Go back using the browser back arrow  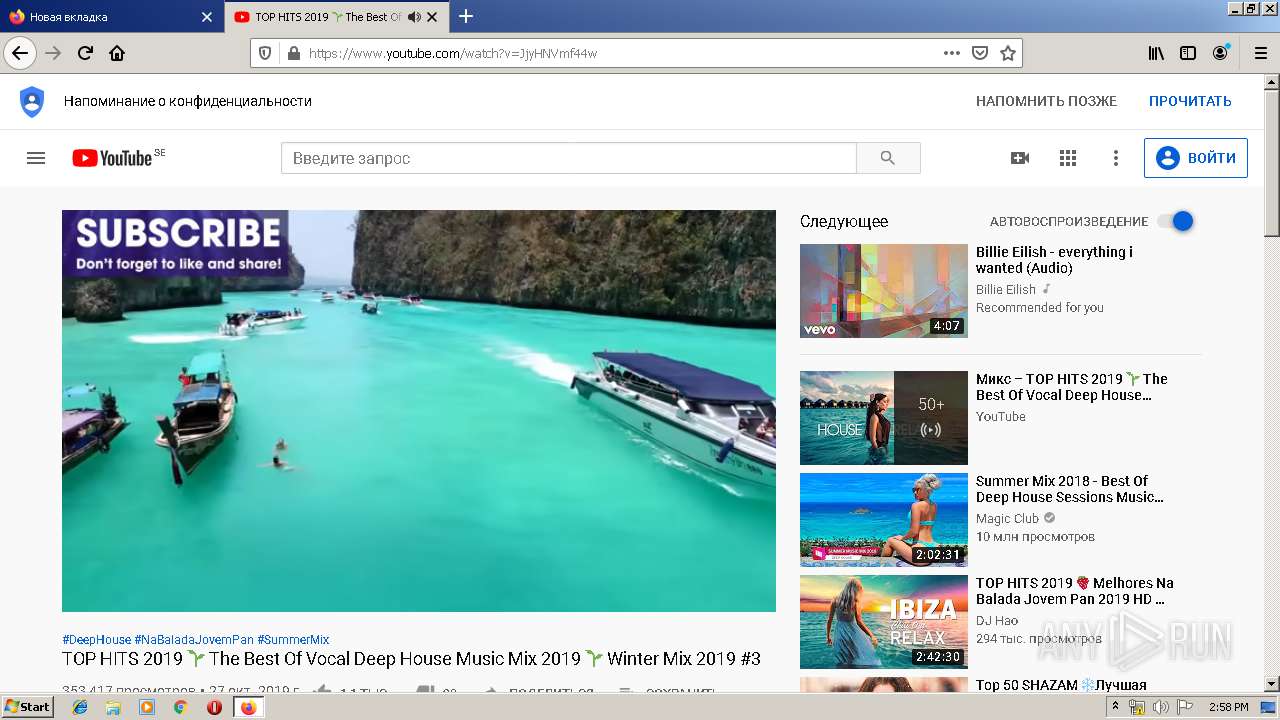(20, 53)
